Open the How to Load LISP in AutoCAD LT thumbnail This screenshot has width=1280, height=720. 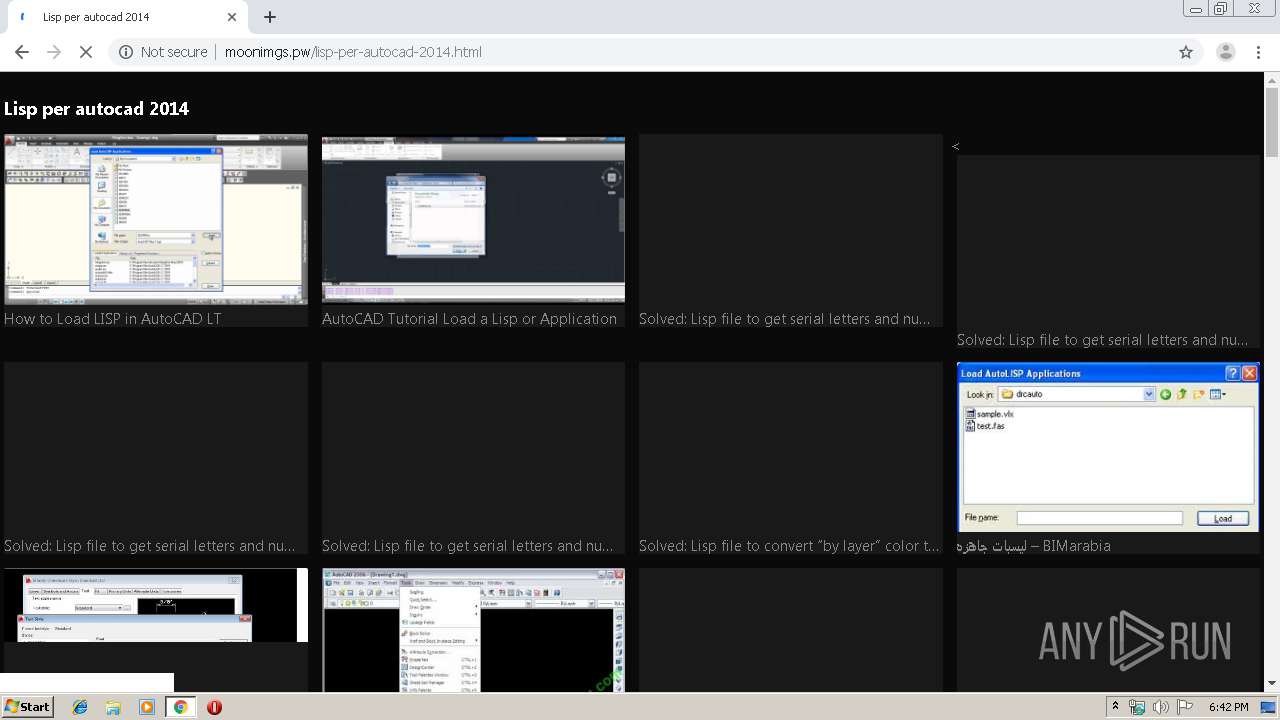pos(156,219)
